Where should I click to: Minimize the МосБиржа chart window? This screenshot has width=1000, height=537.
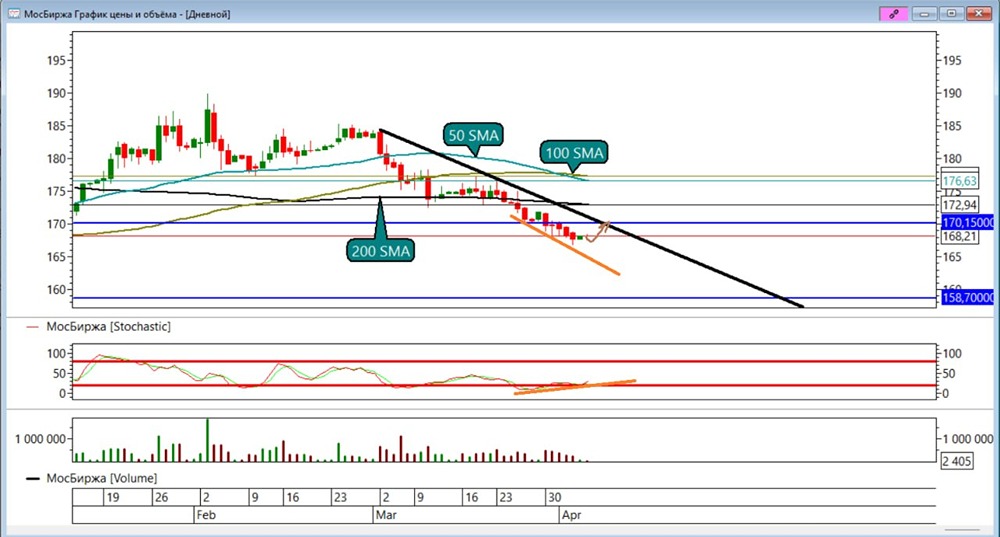(x=924, y=13)
